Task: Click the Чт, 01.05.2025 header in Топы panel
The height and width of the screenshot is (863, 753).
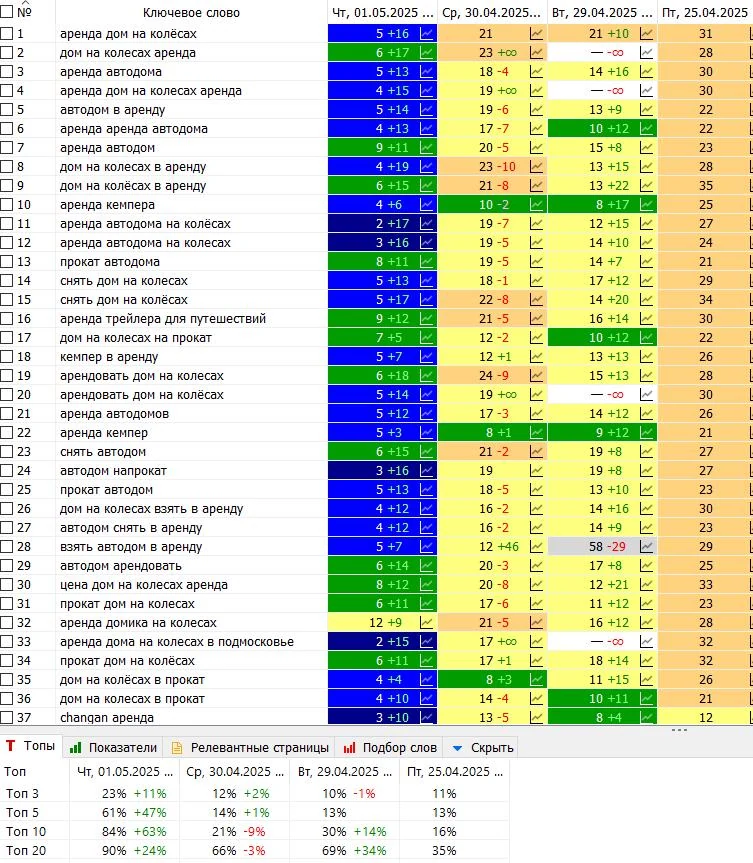Action: click(x=125, y=772)
